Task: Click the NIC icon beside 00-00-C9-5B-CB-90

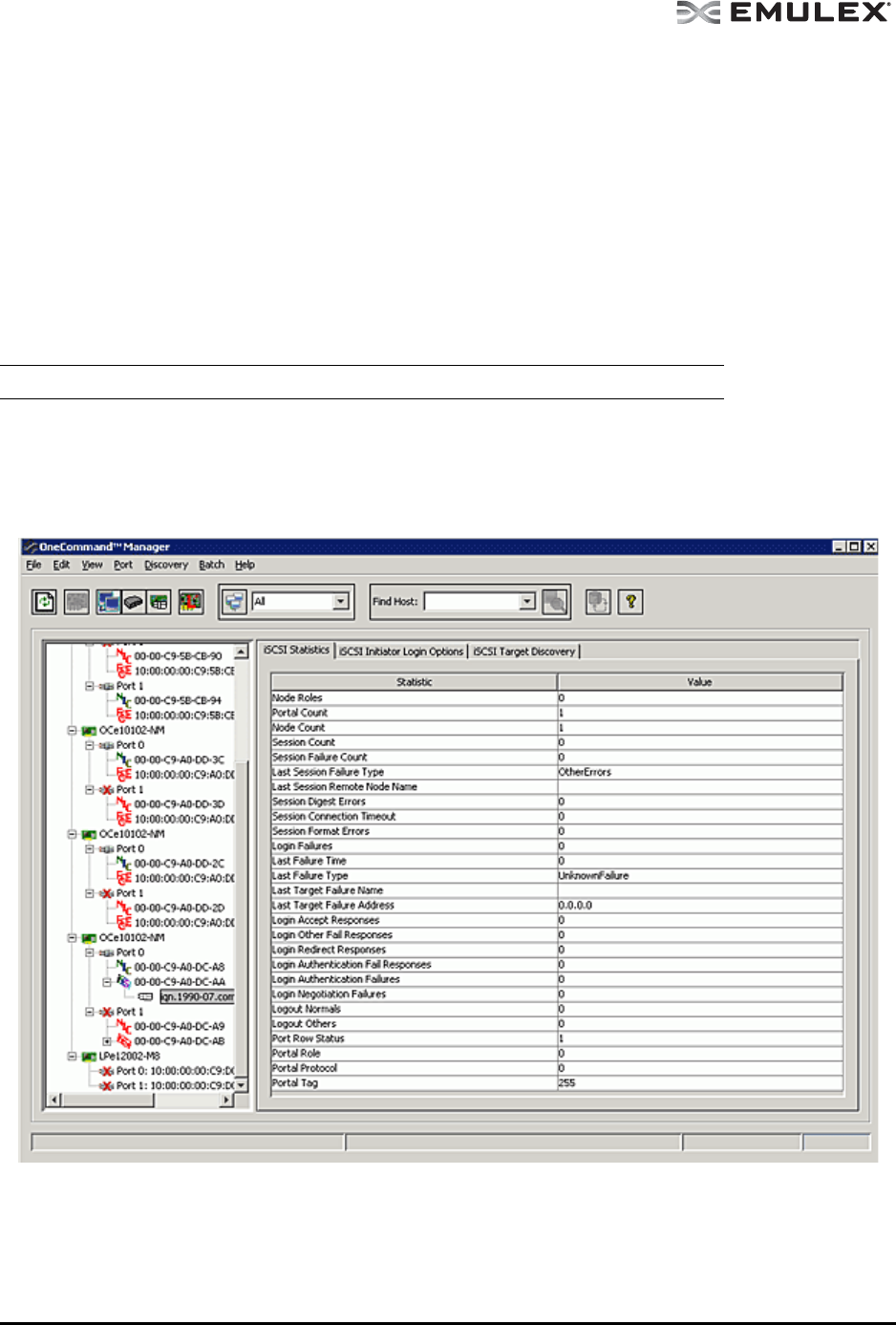Action: click(124, 656)
